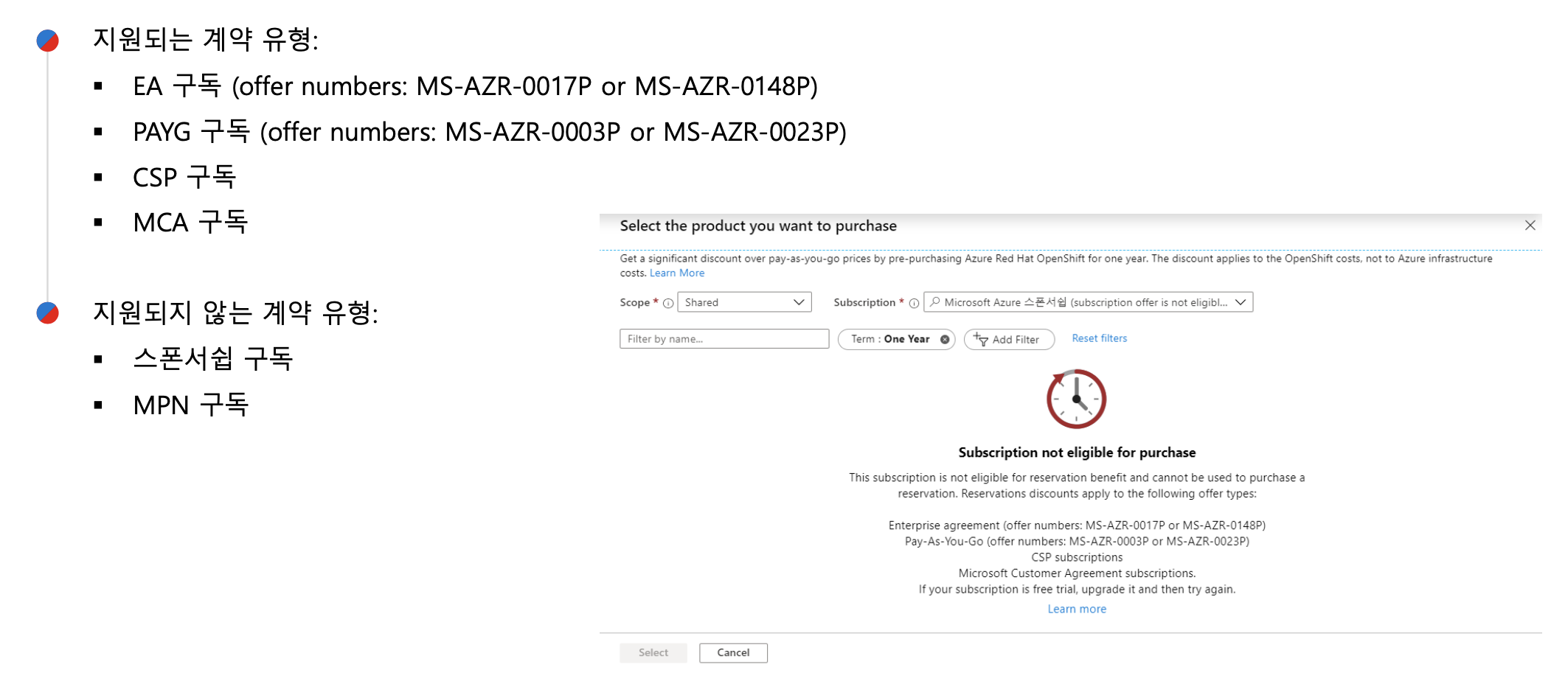Open the Learn More link after costs
The width and height of the screenshot is (1568, 684).
[677, 273]
